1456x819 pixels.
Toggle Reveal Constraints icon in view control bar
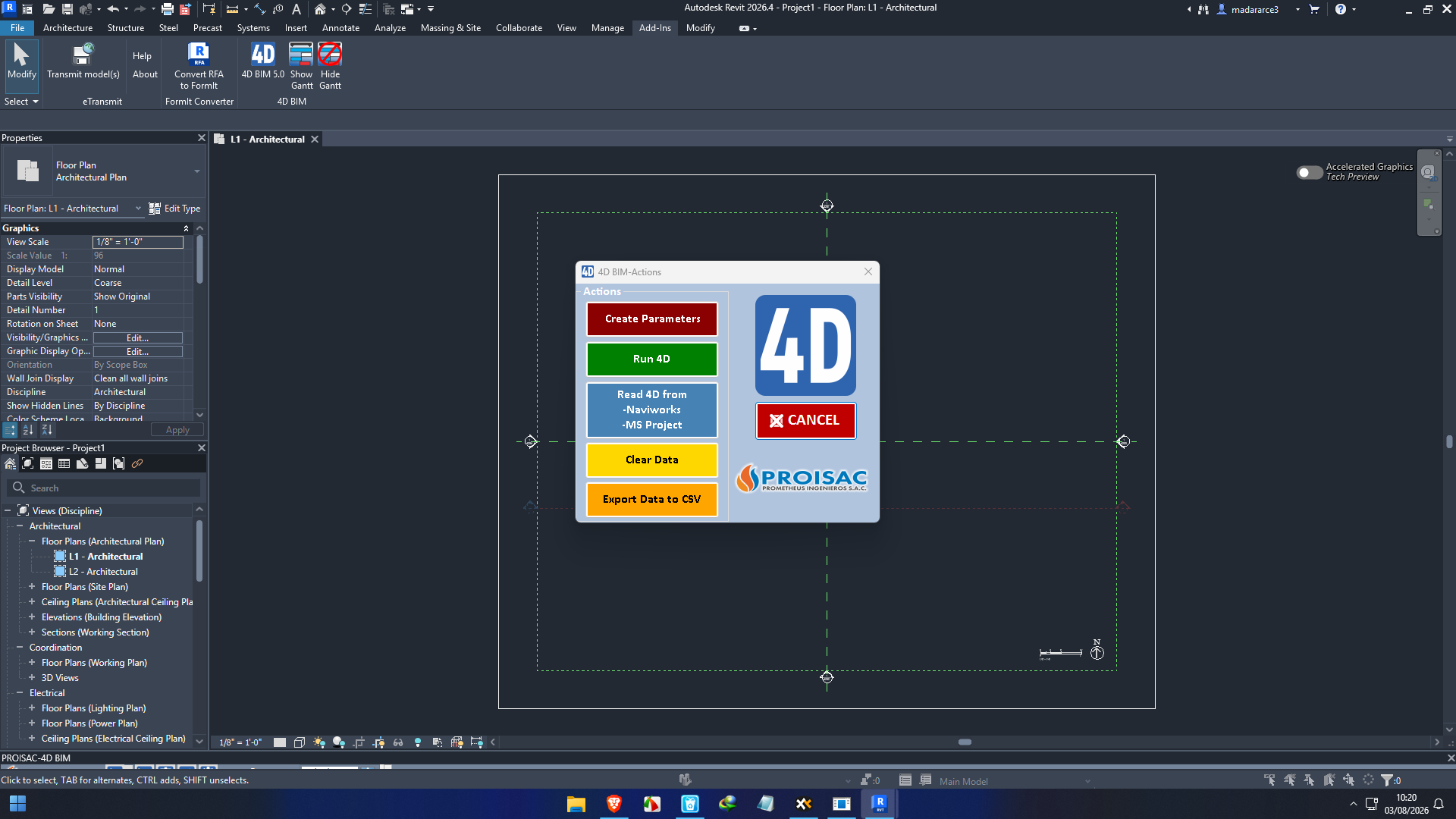pos(476,742)
